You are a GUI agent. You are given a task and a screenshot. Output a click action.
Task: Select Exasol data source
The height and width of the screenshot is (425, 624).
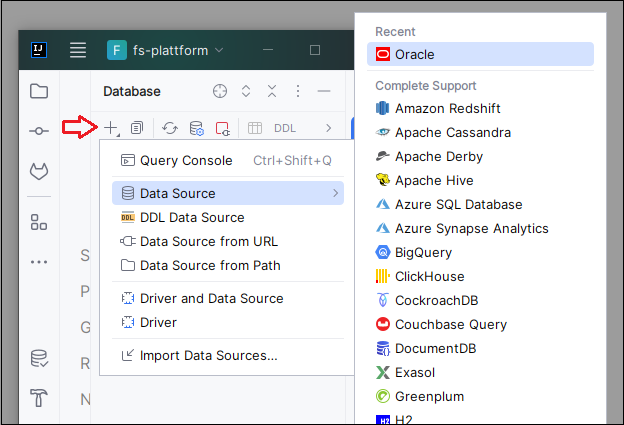(480, 372)
